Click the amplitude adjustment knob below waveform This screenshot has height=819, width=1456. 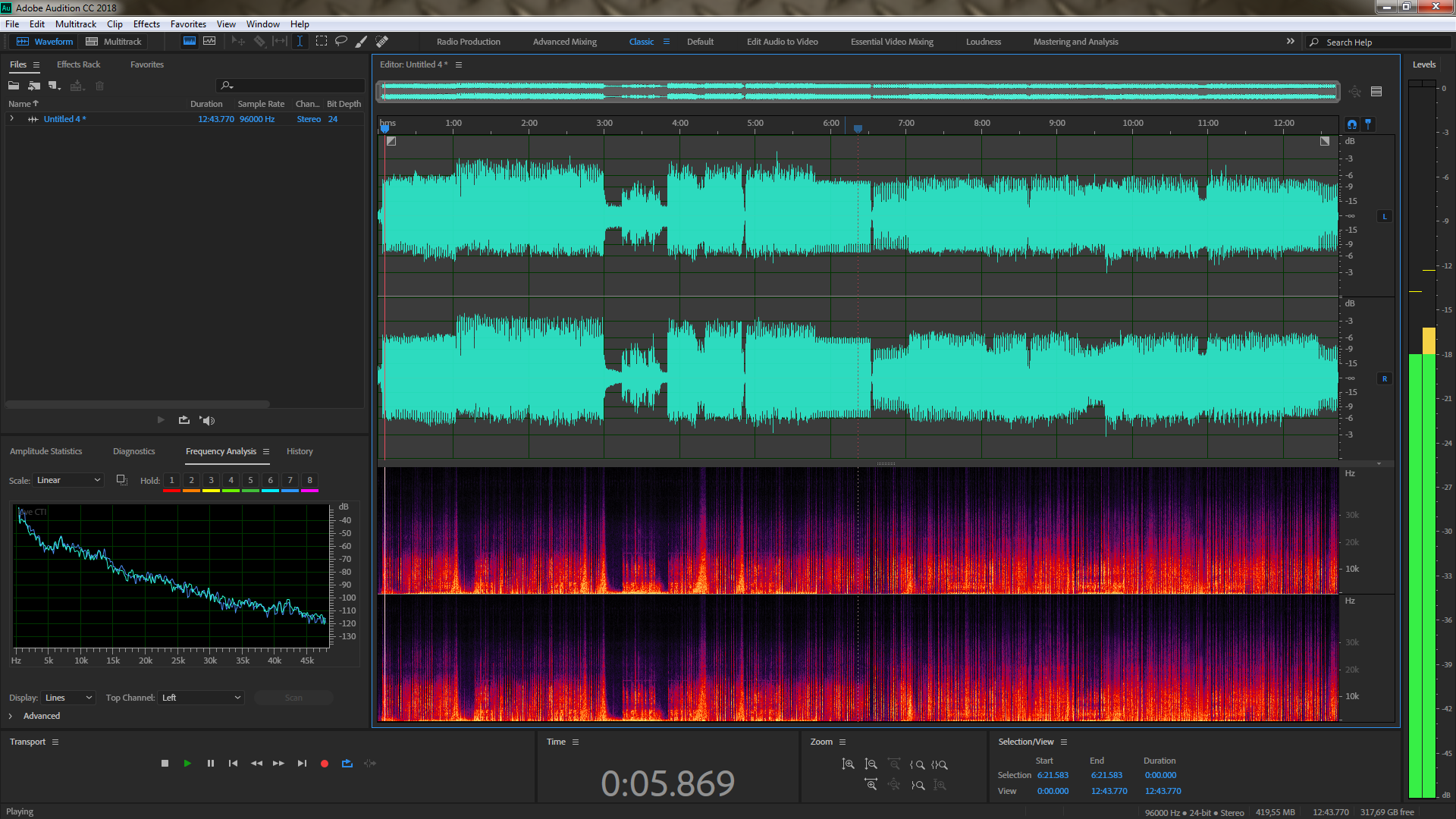point(886,463)
